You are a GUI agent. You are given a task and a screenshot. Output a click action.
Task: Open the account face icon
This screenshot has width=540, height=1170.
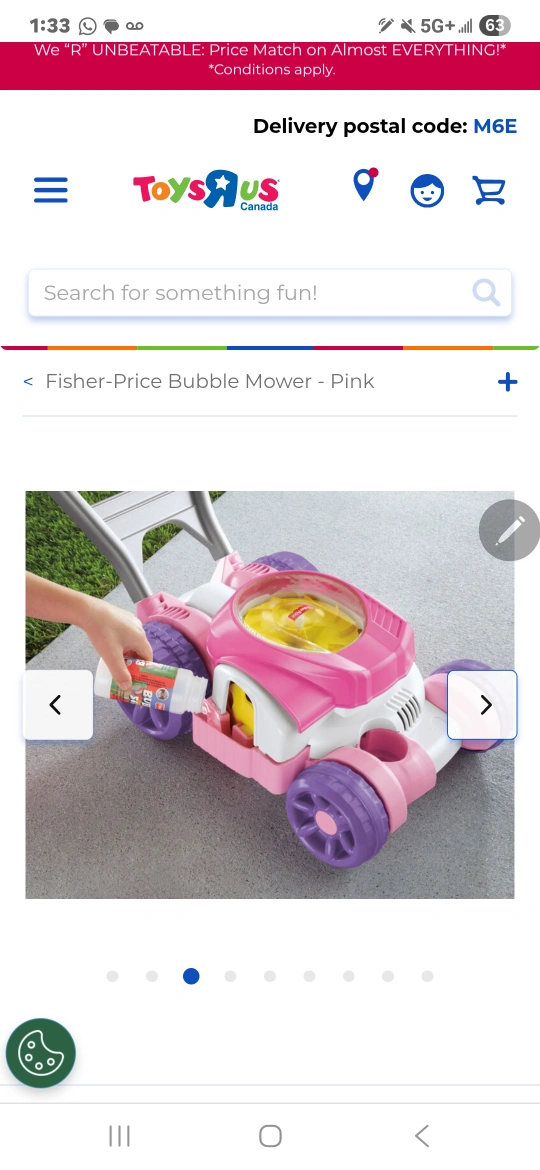(427, 191)
